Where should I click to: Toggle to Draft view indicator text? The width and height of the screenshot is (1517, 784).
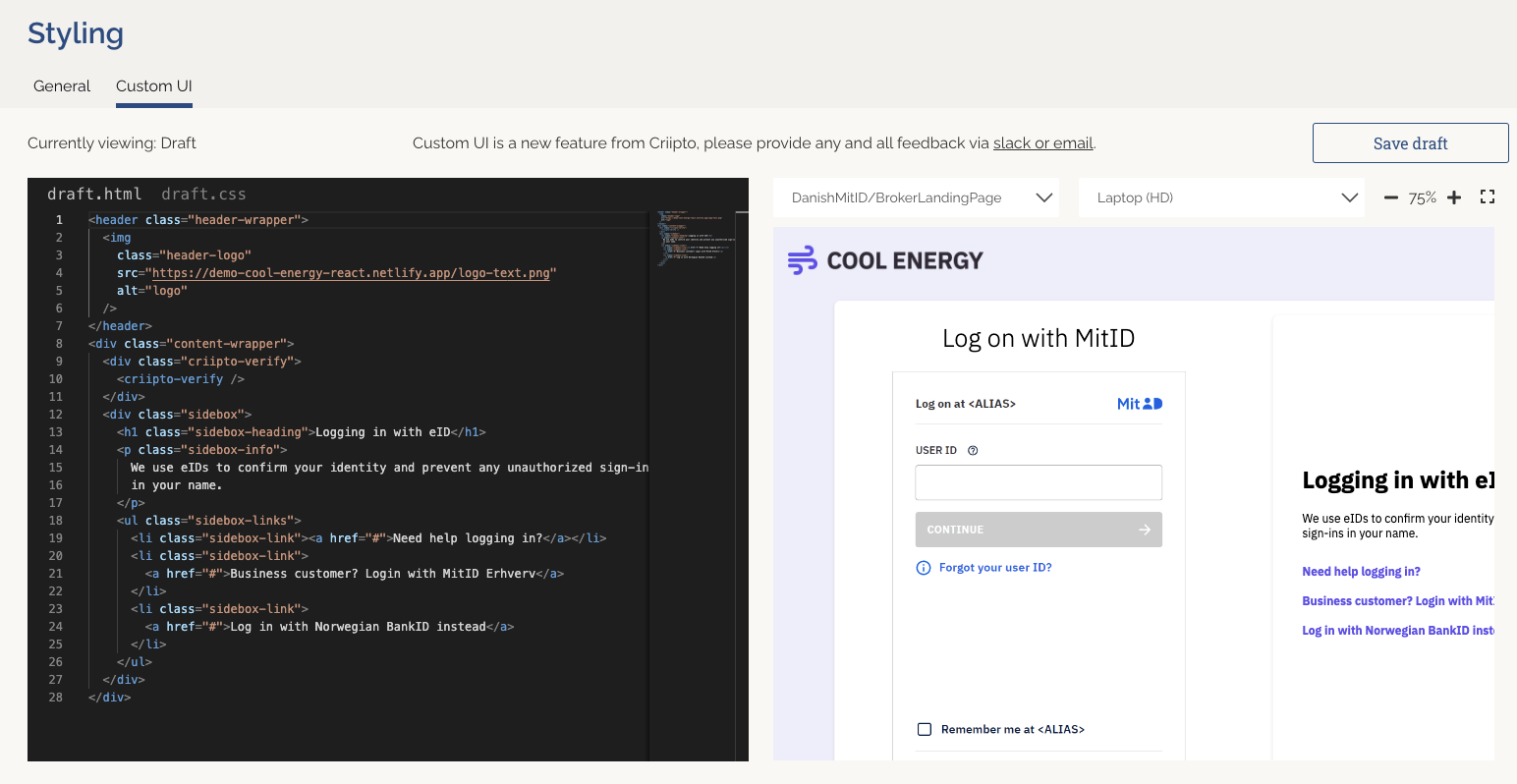(x=111, y=142)
